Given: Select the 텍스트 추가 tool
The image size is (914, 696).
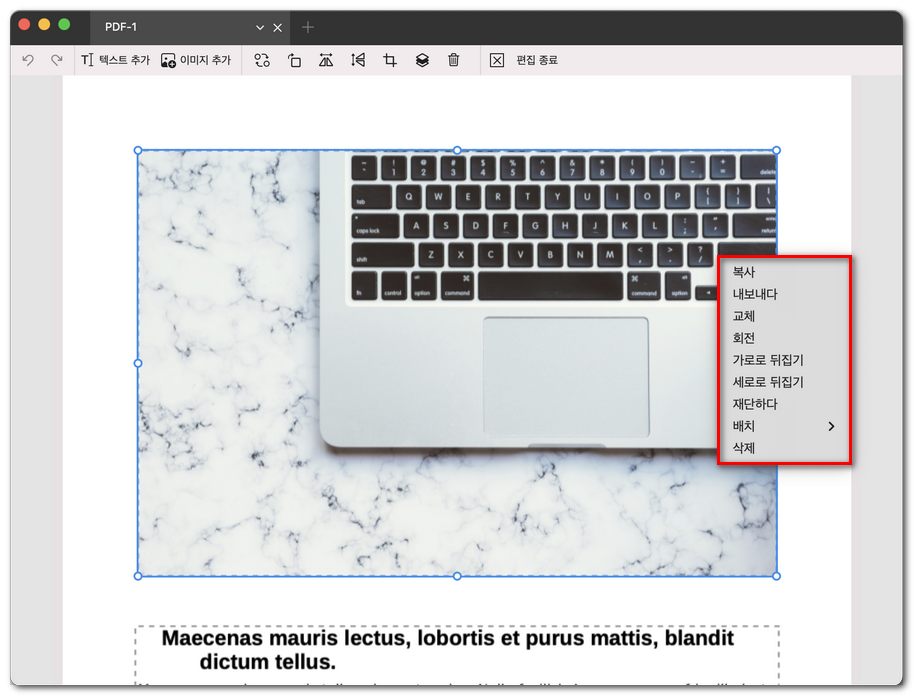Looking at the screenshot, I should (115, 60).
